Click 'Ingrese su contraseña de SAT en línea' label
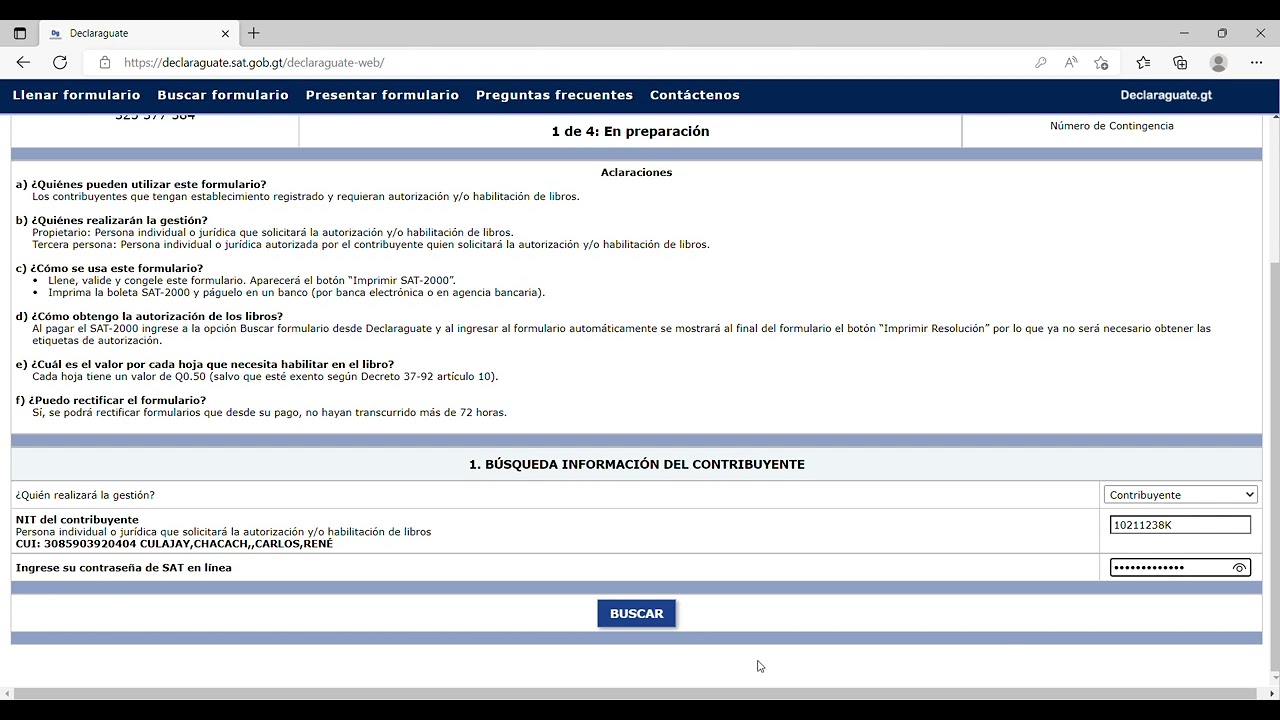1280x720 pixels. [124, 568]
